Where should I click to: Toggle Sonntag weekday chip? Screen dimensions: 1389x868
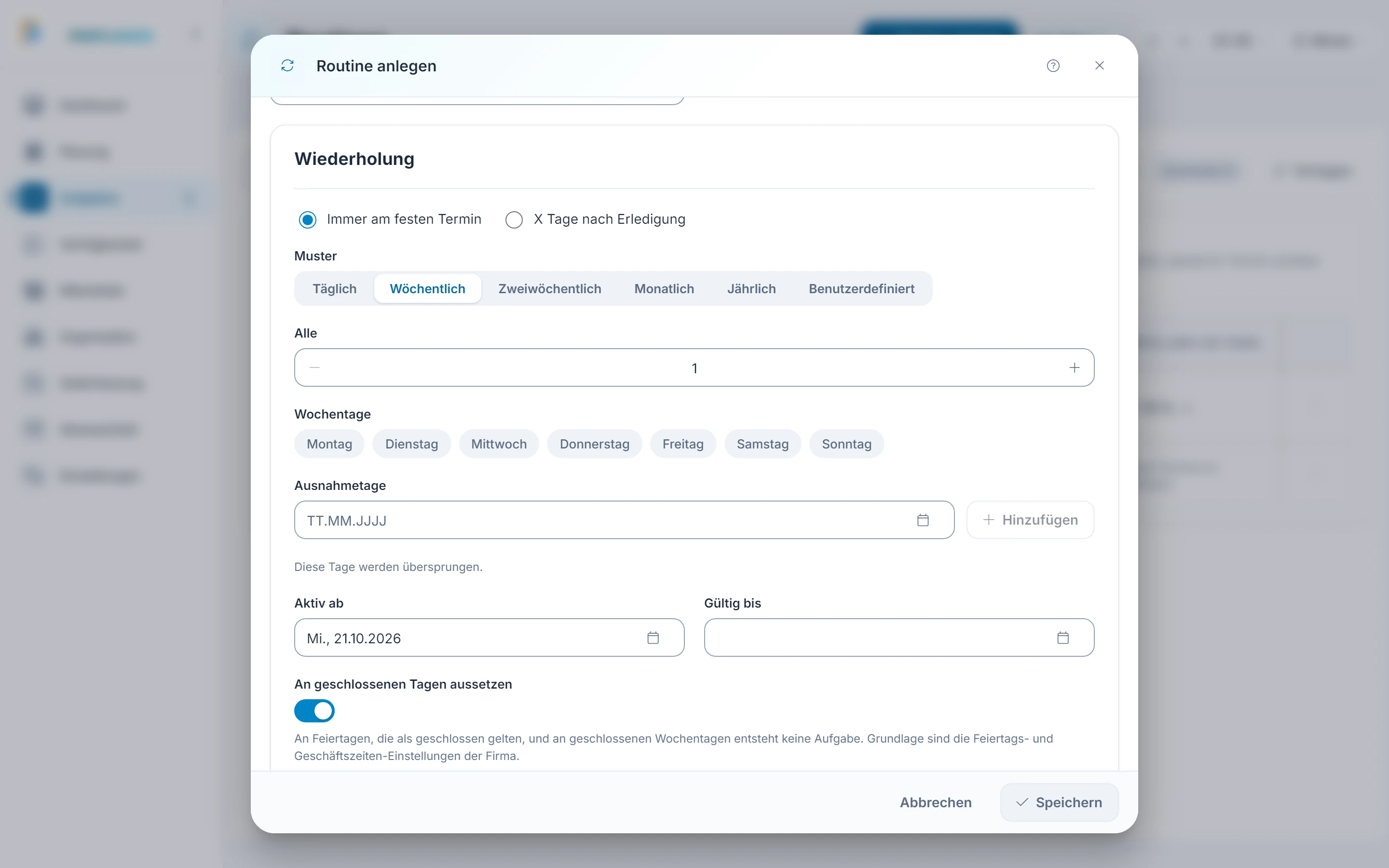846,444
